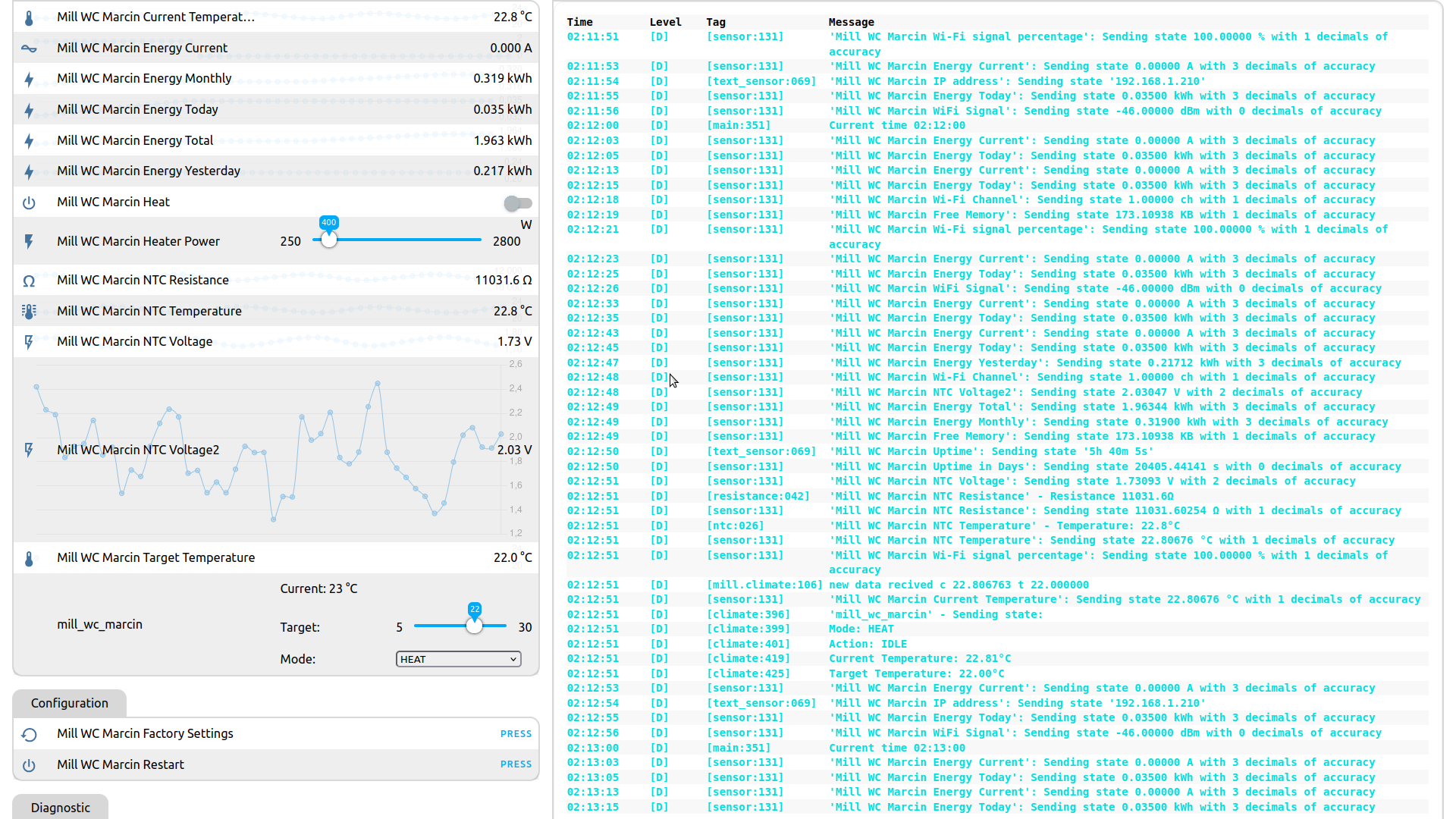Click the sine-wave icon for Energy Current
Viewport: 1456px width, 819px height.
[x=29, y=49]
